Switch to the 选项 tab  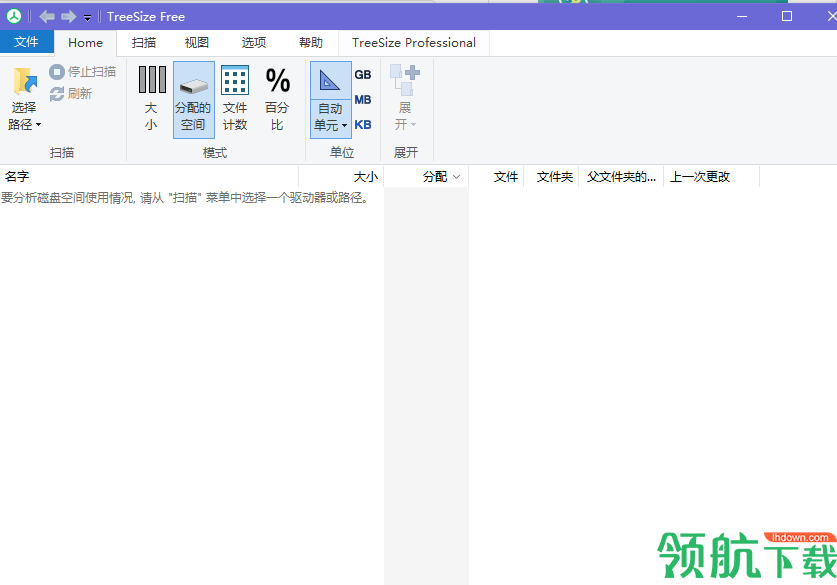pos(254,43)
